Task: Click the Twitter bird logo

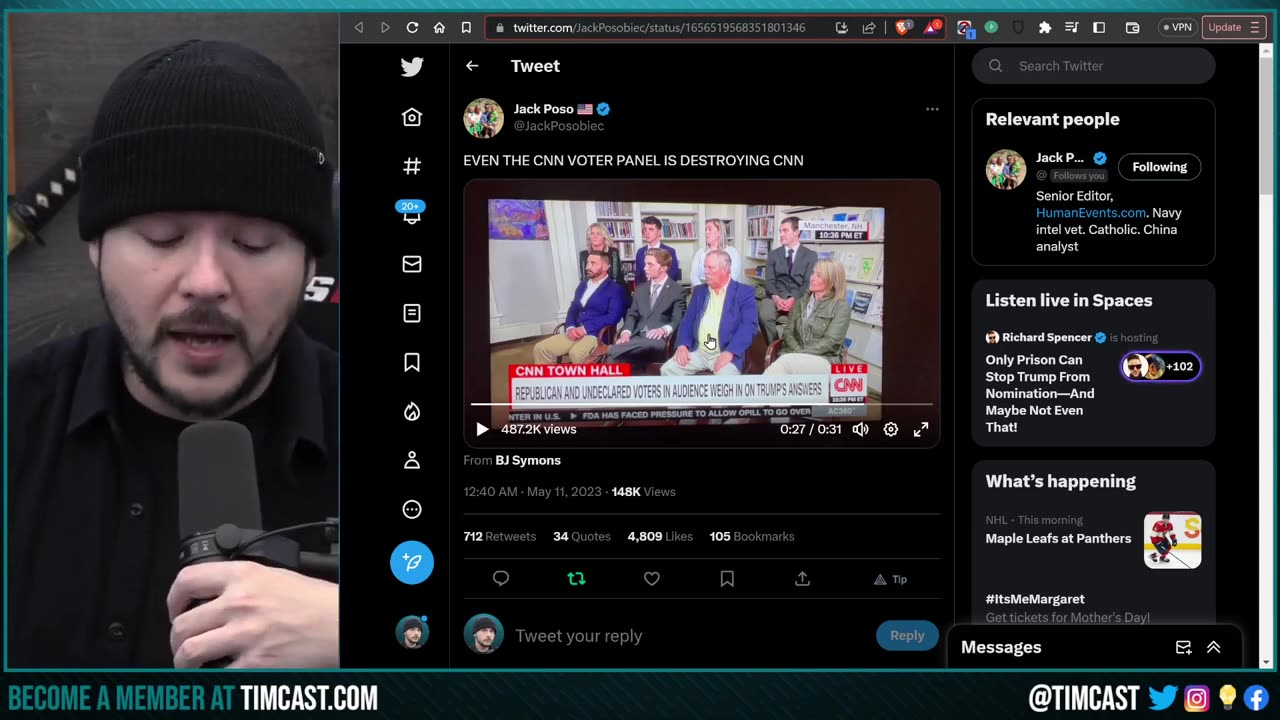Action: 412,67
